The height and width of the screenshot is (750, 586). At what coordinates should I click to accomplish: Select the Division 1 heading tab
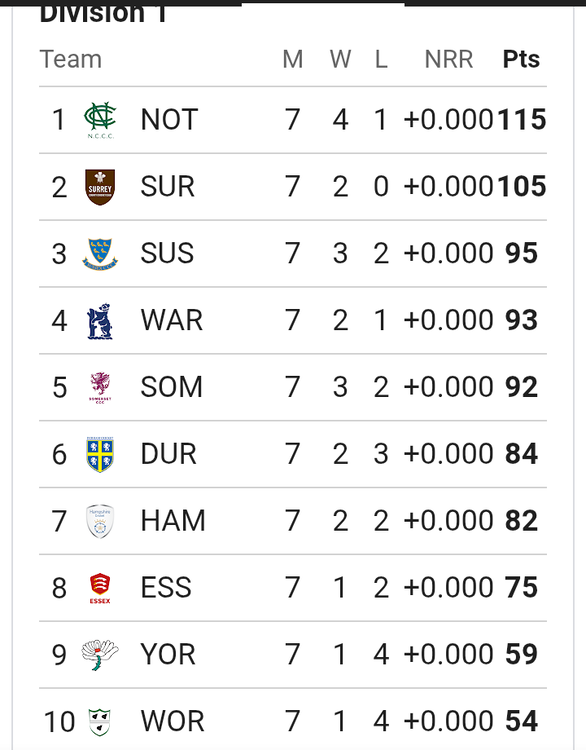click(103, 13)
